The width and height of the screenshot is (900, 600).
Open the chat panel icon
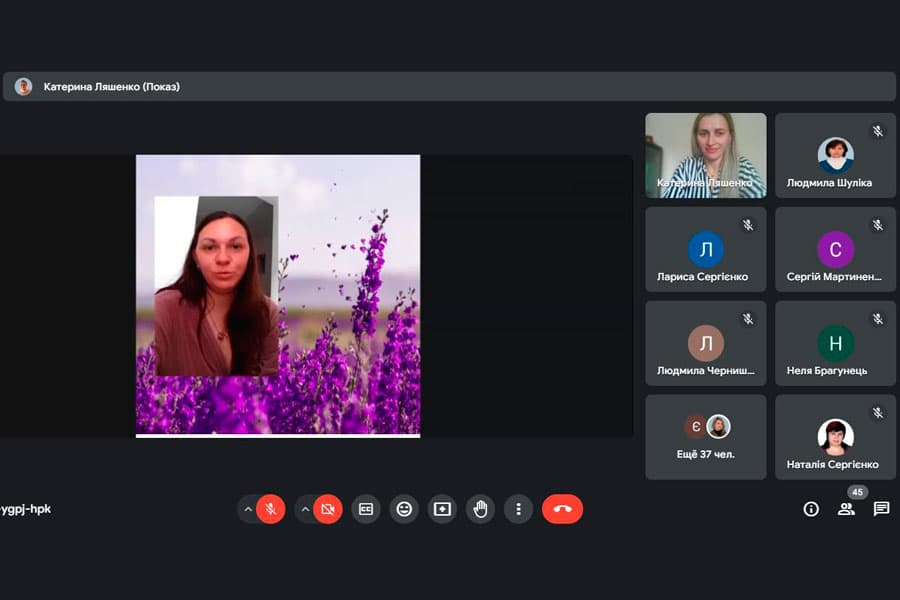(881, 509)
